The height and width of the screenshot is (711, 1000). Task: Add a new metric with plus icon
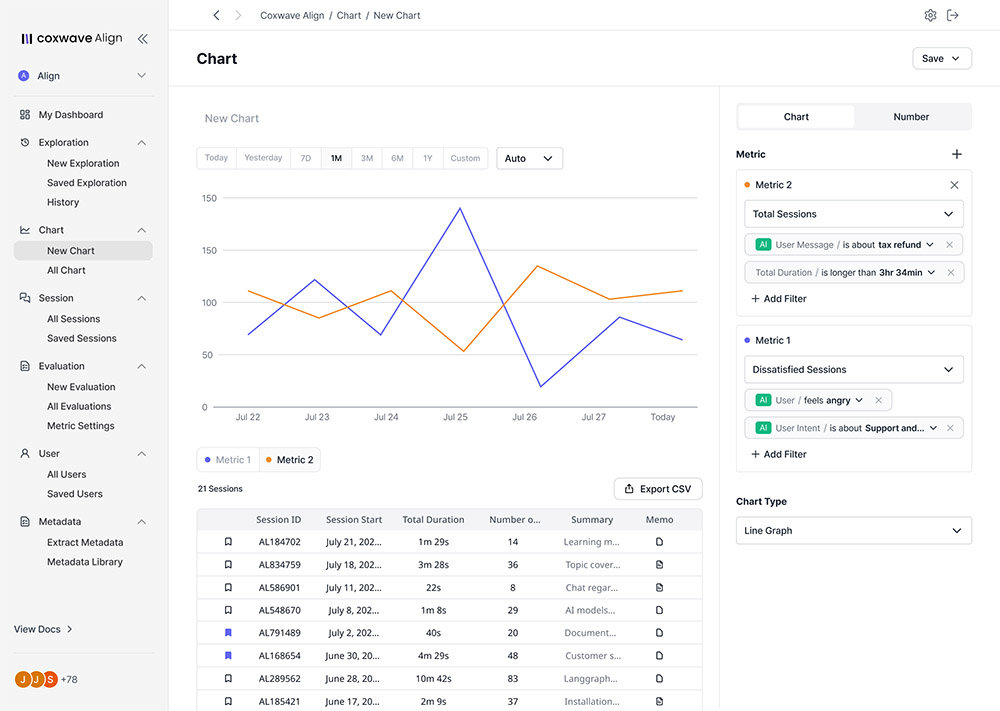956,154
